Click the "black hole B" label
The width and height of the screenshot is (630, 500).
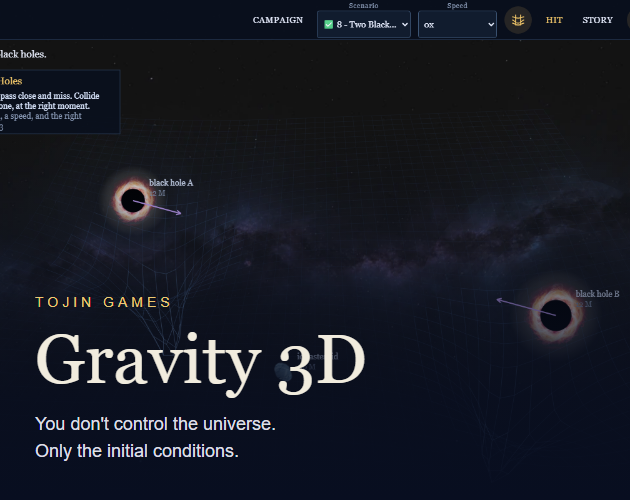coord(597,294)
